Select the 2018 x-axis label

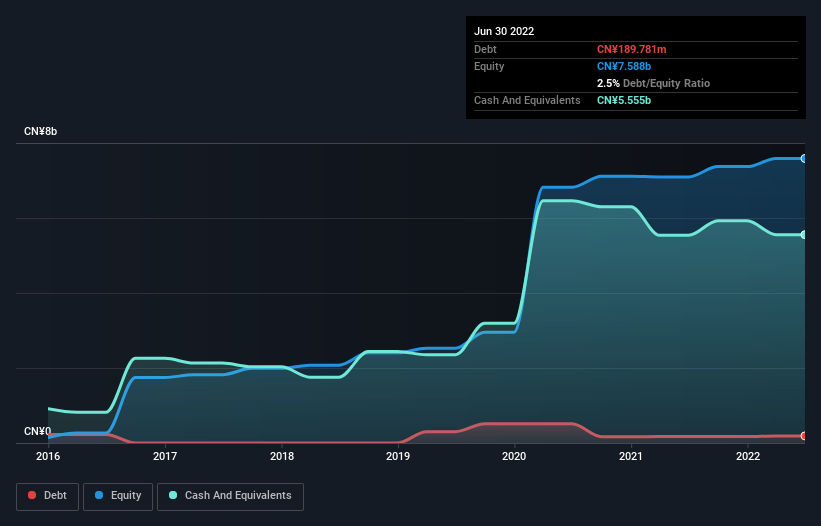[x=282, y=456]
